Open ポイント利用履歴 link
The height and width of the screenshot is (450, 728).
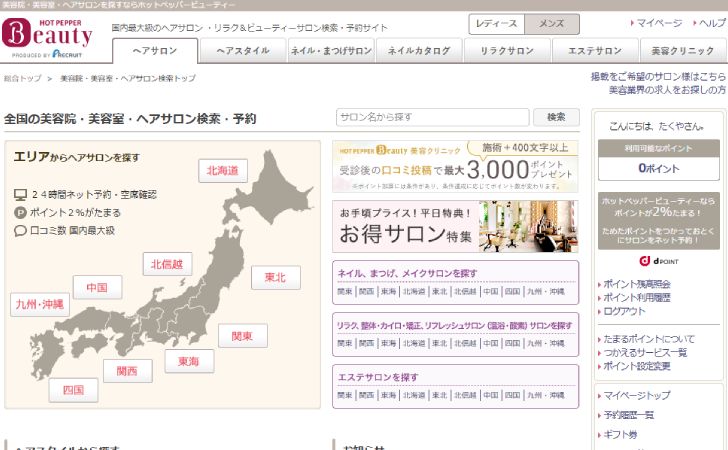[x=638, y=298]
